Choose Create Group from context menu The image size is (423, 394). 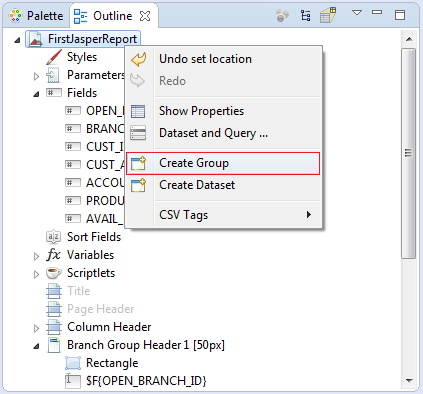223,163
